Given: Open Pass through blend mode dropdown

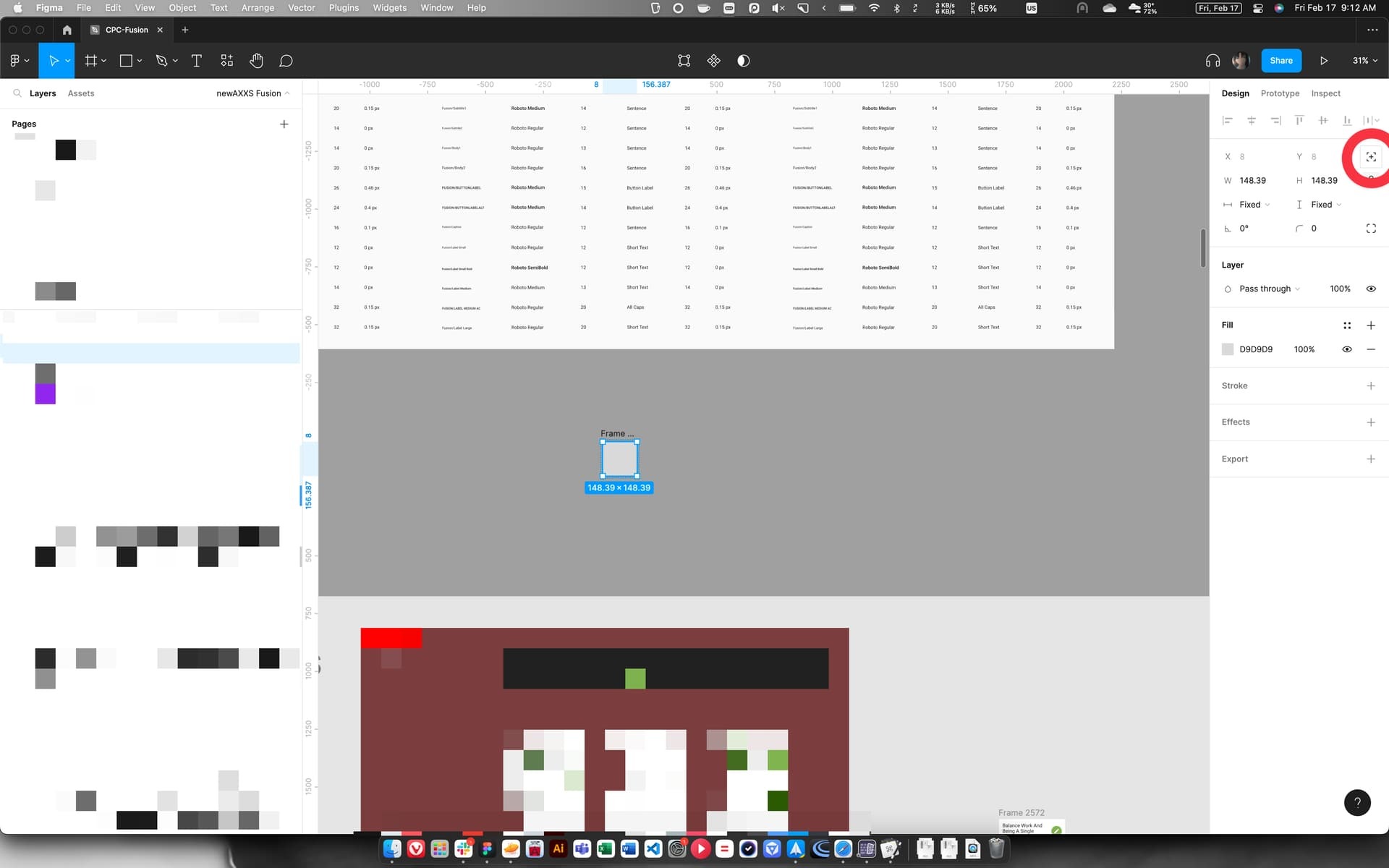Looking at the screenshot, I should (x=1270, y=289).
